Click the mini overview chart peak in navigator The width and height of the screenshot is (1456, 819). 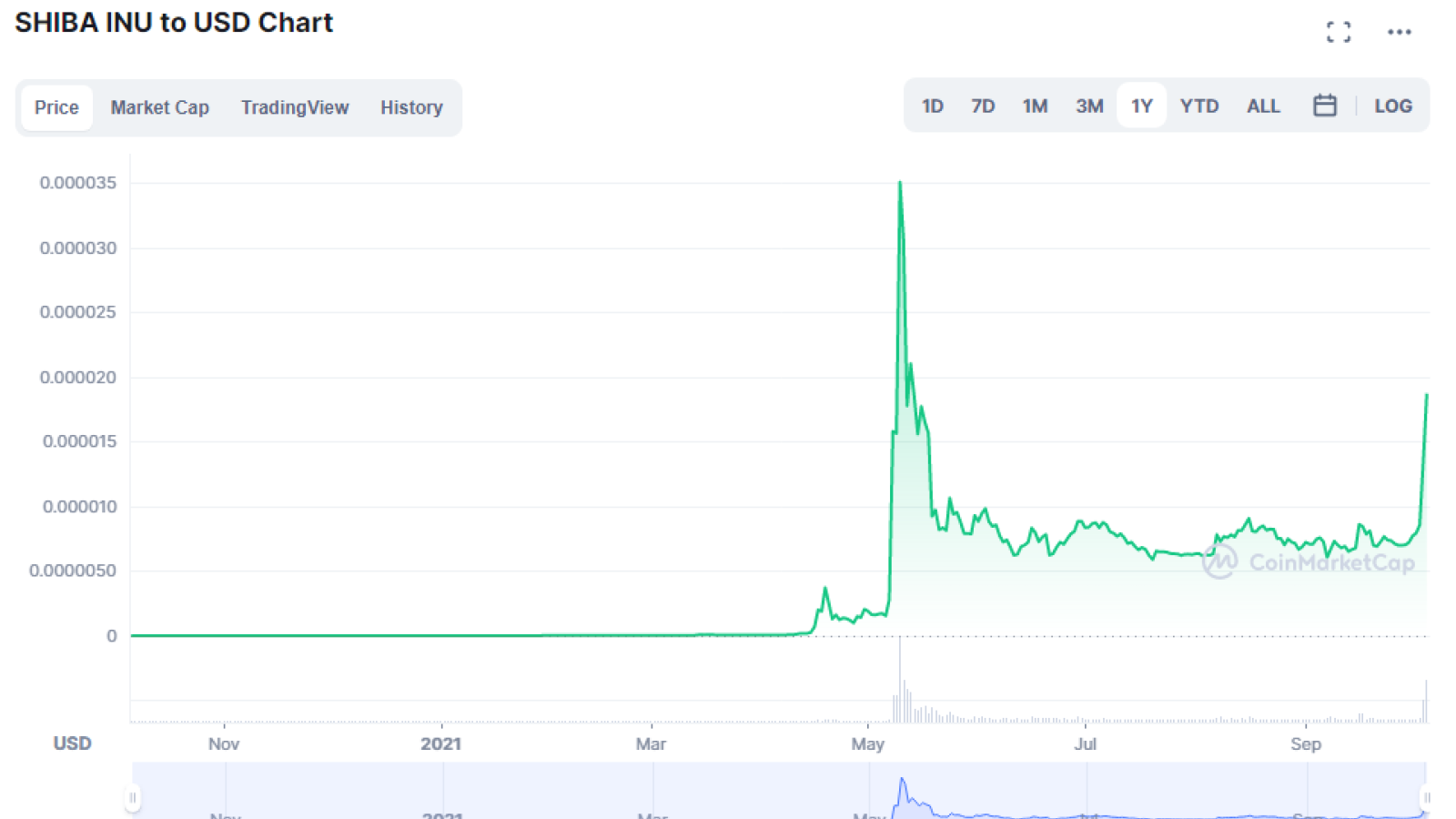point(902,781)
